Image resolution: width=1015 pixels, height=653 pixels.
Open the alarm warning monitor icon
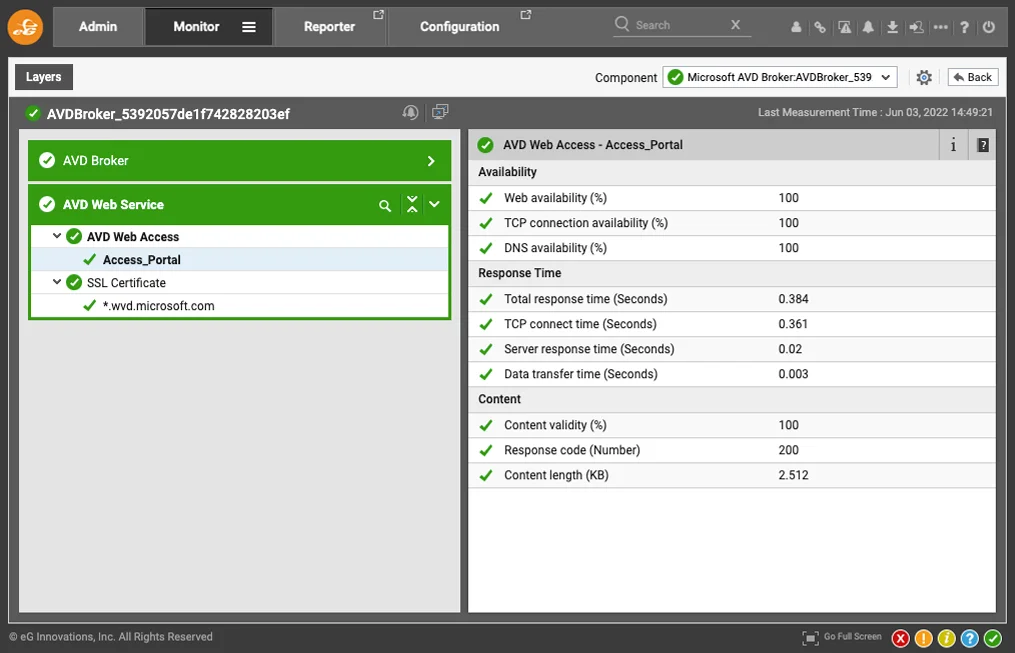click(x=844, y=27)
